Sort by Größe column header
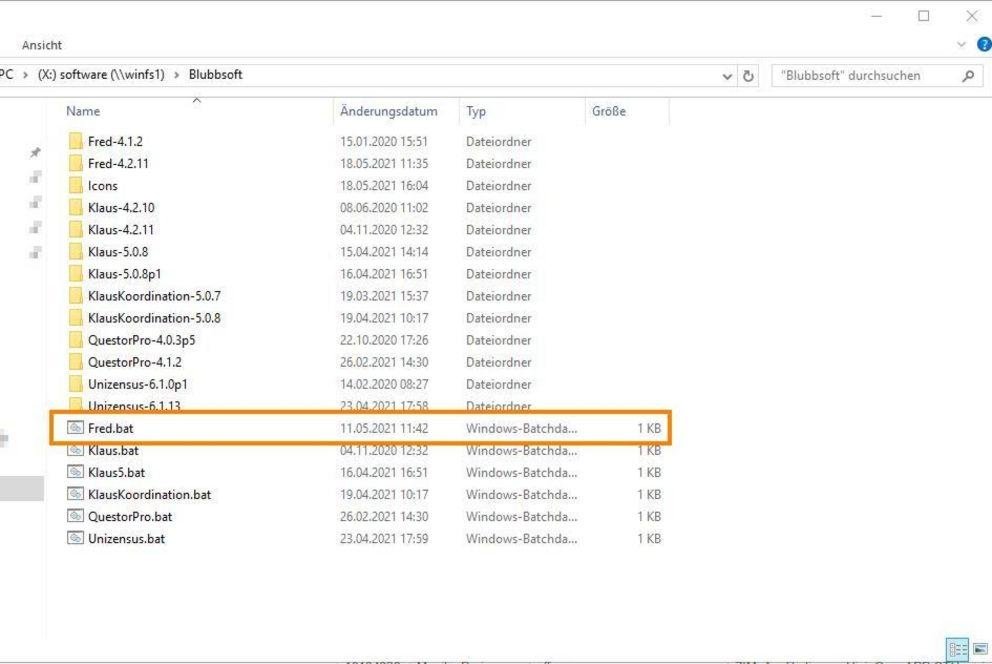This screenshot has width=992, height=664. point(609,111)
